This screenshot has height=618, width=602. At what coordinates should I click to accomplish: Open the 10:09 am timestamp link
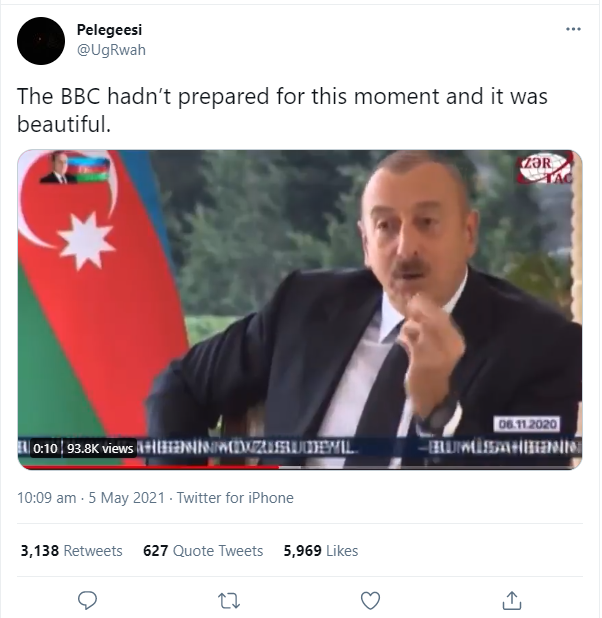click(x=47, y=498)
